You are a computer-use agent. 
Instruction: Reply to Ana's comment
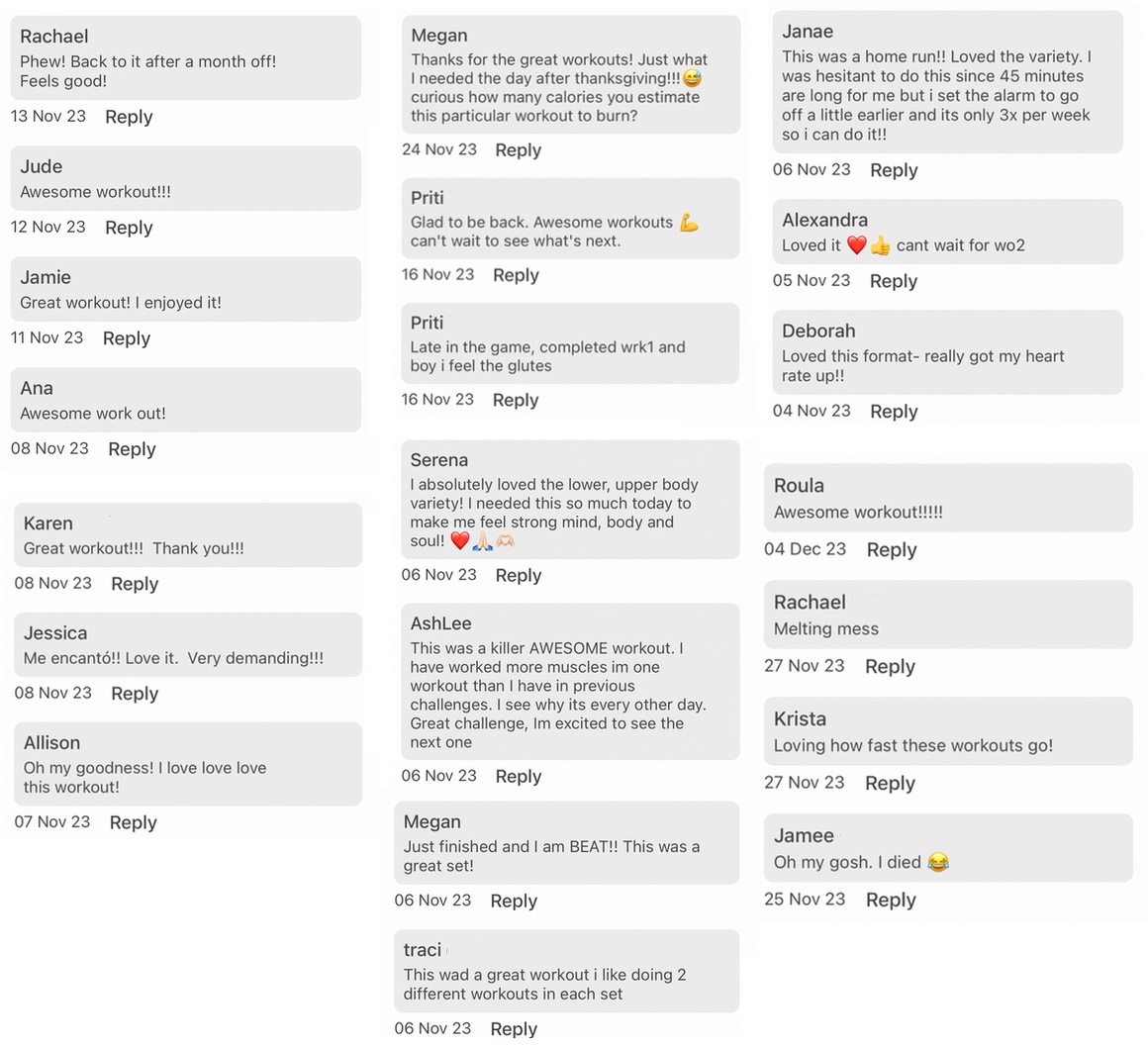[x=132, y=449]
